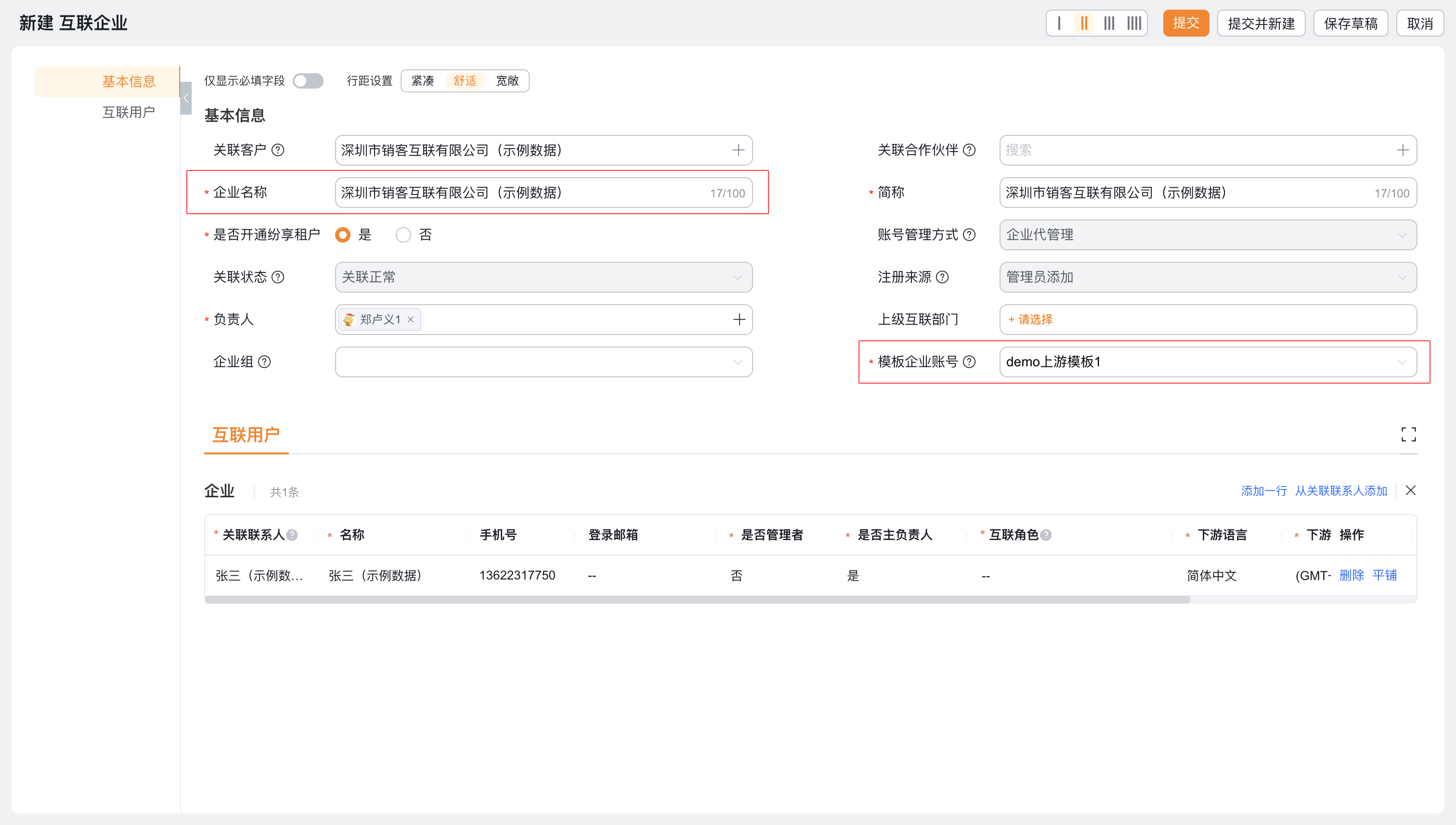Click 请选择 for 上级互联部门
1456x825 pixels.
pyautogui.click(x=1030, y=320)
